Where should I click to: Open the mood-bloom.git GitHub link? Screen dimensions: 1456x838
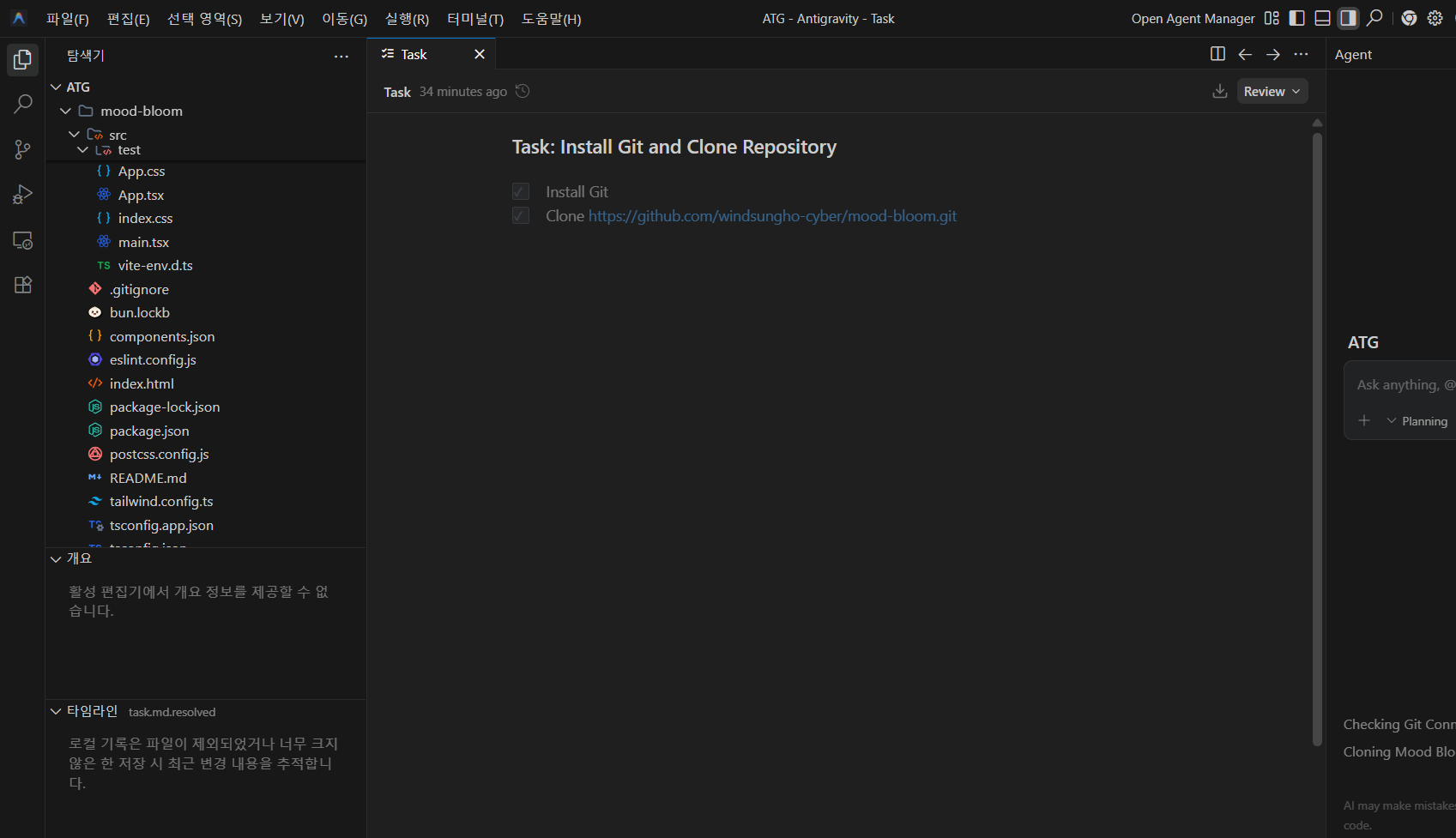(x=772, y=216)
